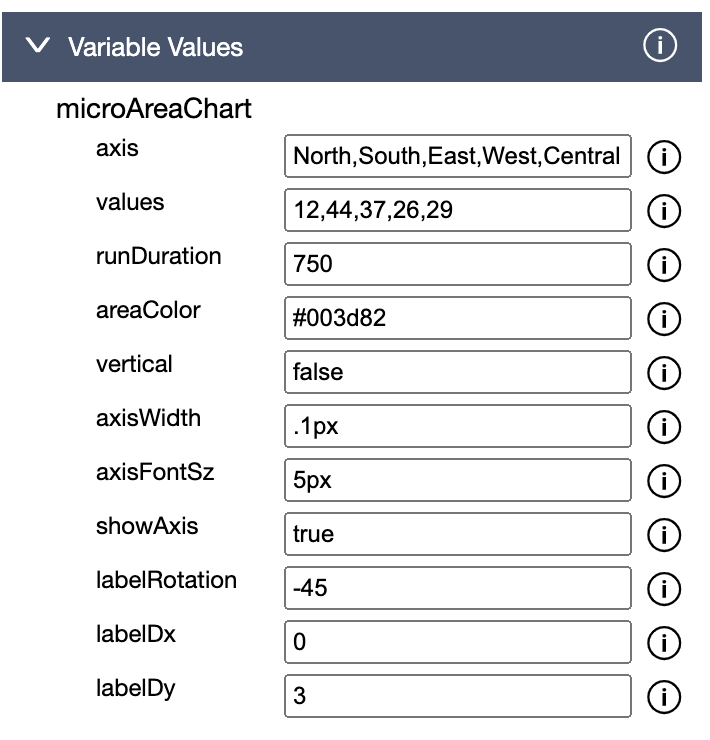Show info for the axisFontSz variable
The image size is (710, 740).
(663, 480)
